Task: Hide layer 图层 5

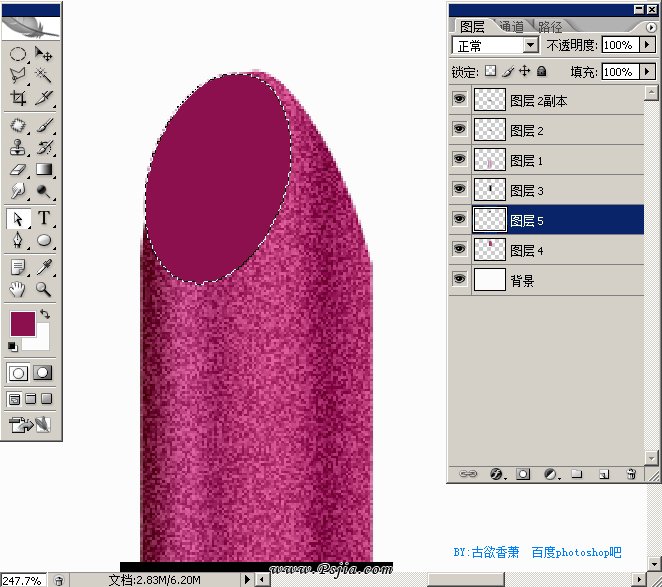Action: tap(459, 219)
